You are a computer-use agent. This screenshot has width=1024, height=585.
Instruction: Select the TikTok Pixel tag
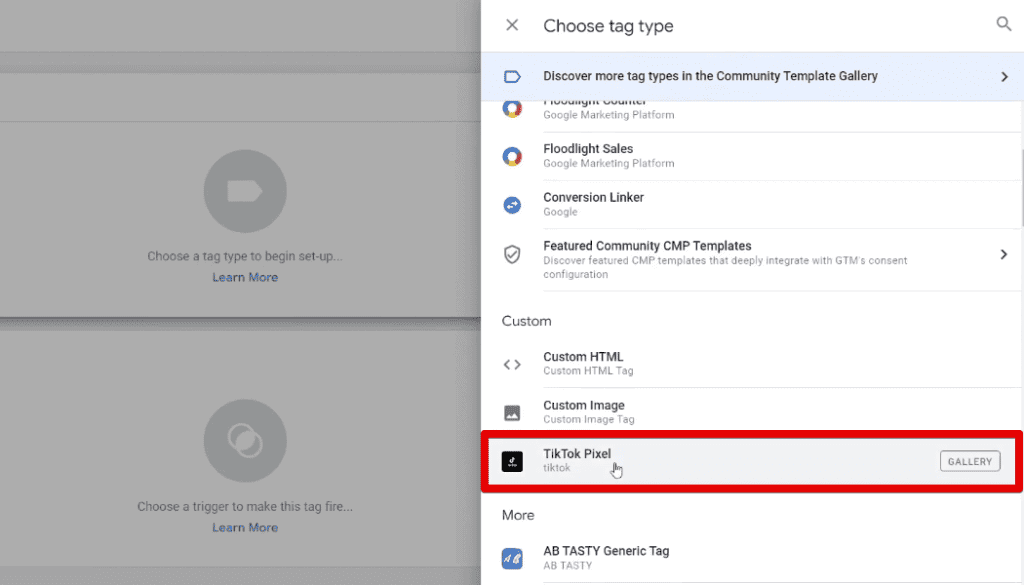[751, 461]
